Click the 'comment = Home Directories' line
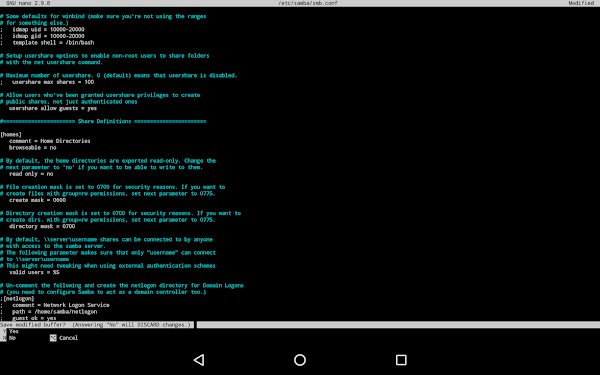The width and height of the screenshot is (600, 375). click(x=50, y=141)
